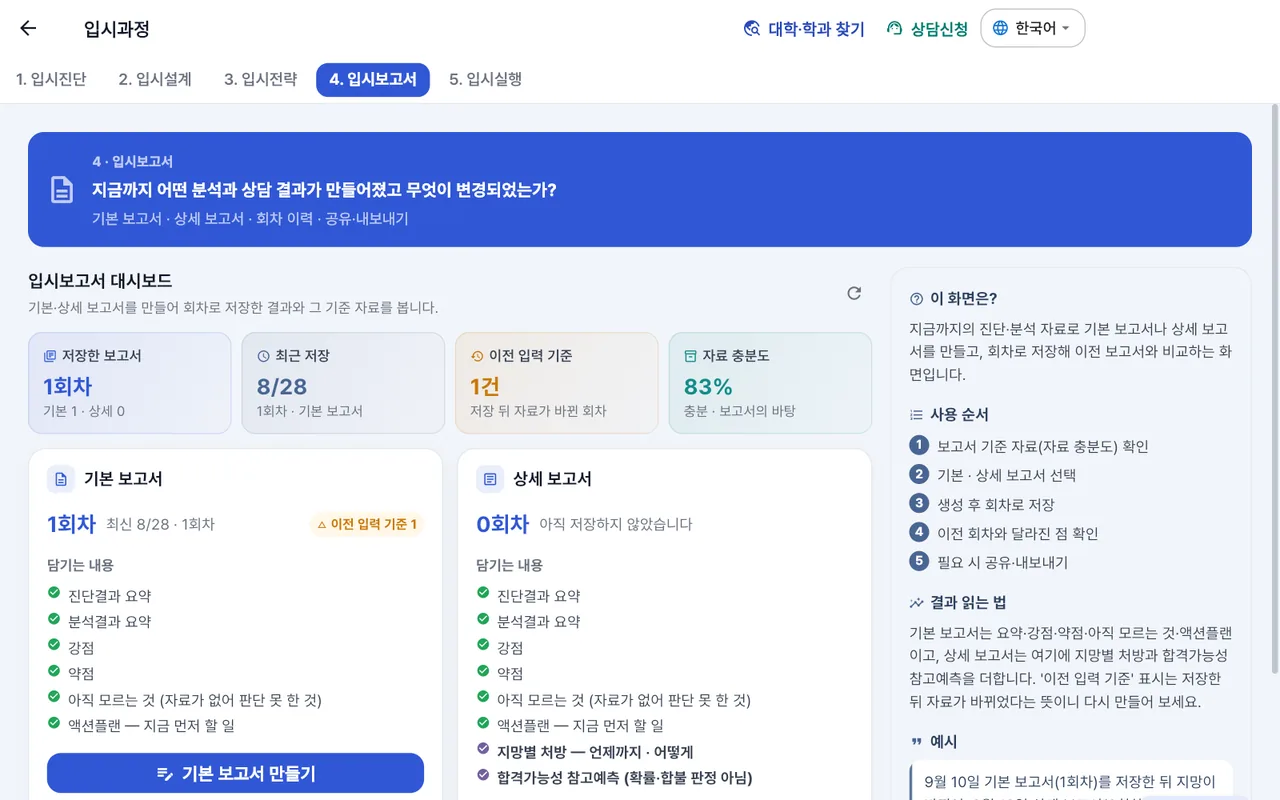
Task: Click the 기본 보고서 만들기 button
Action: [x=235, y=773]
